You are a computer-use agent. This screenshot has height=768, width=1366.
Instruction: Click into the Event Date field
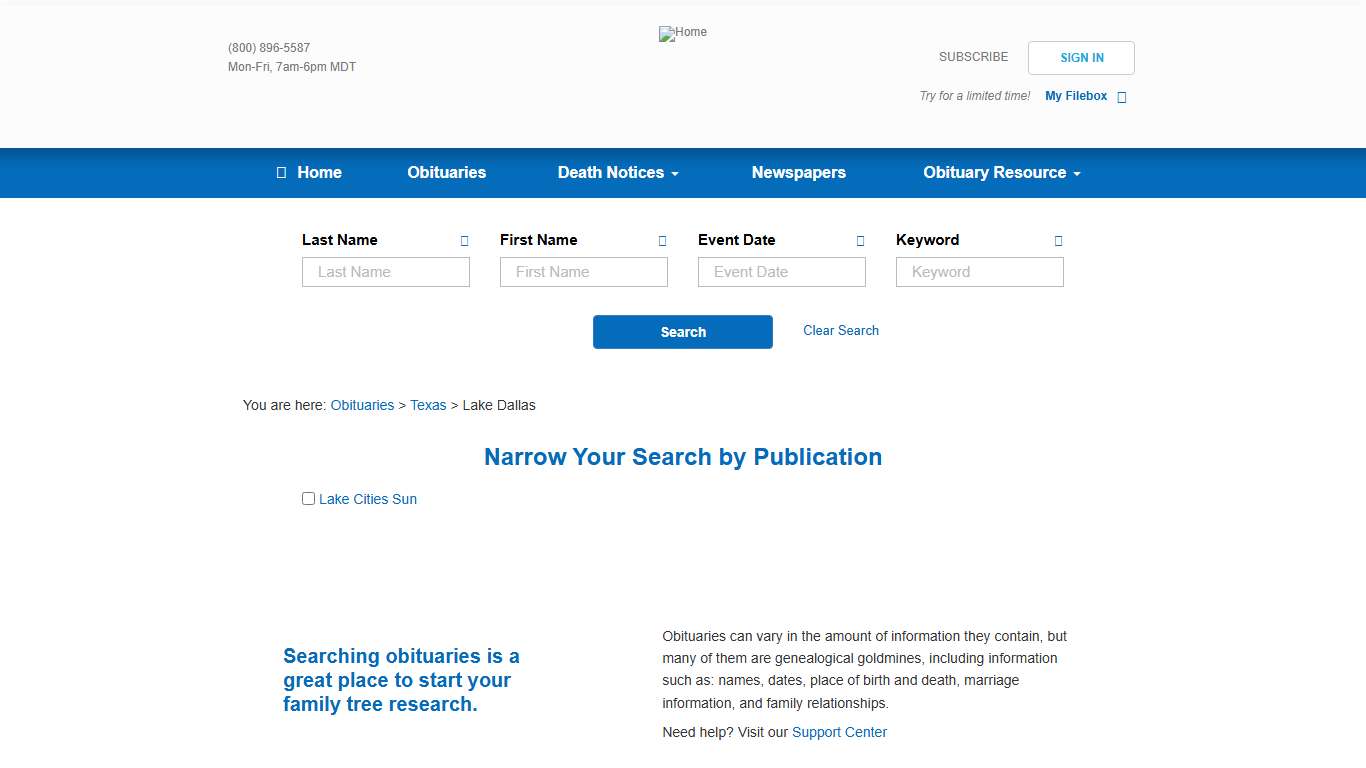781,272
